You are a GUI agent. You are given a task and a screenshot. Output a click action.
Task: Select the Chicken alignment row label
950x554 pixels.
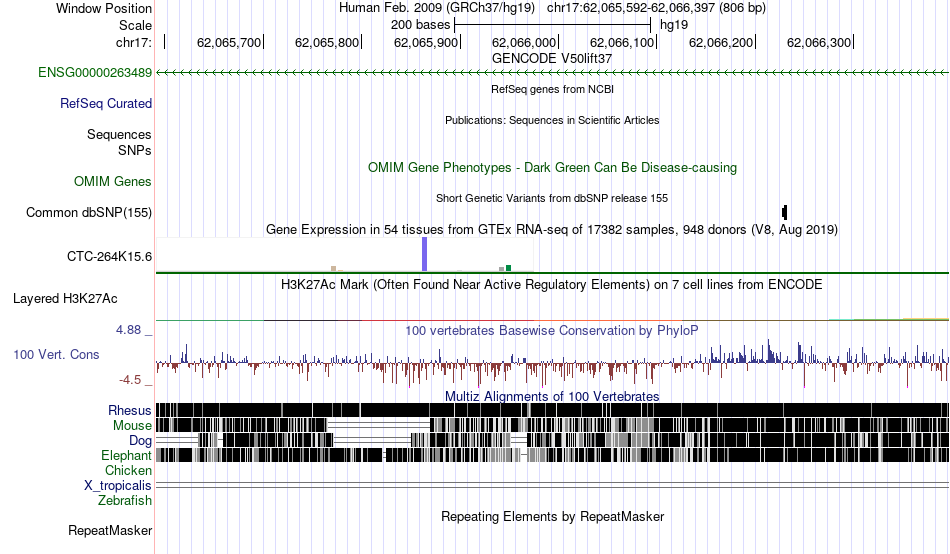point(128,470)
